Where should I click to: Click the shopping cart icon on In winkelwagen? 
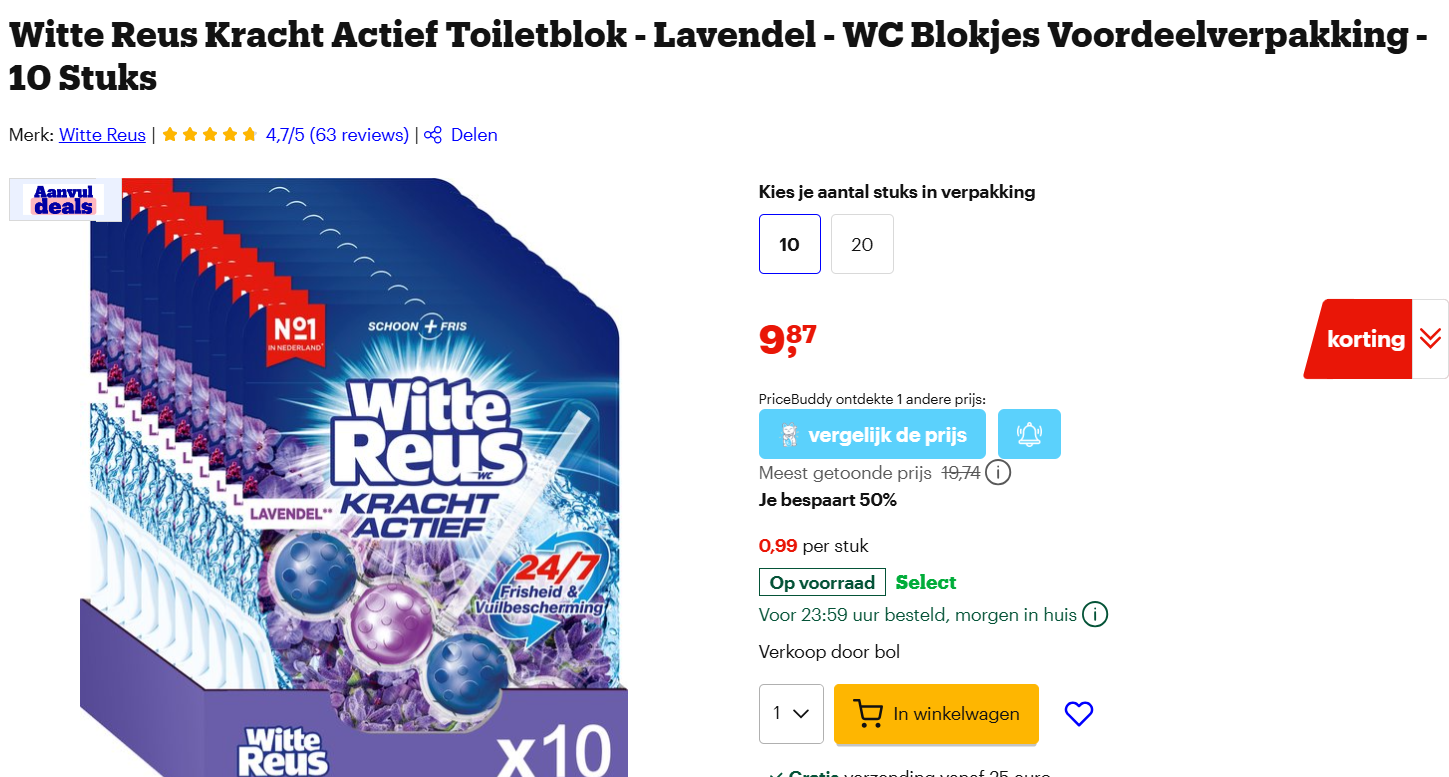point(869,713)
